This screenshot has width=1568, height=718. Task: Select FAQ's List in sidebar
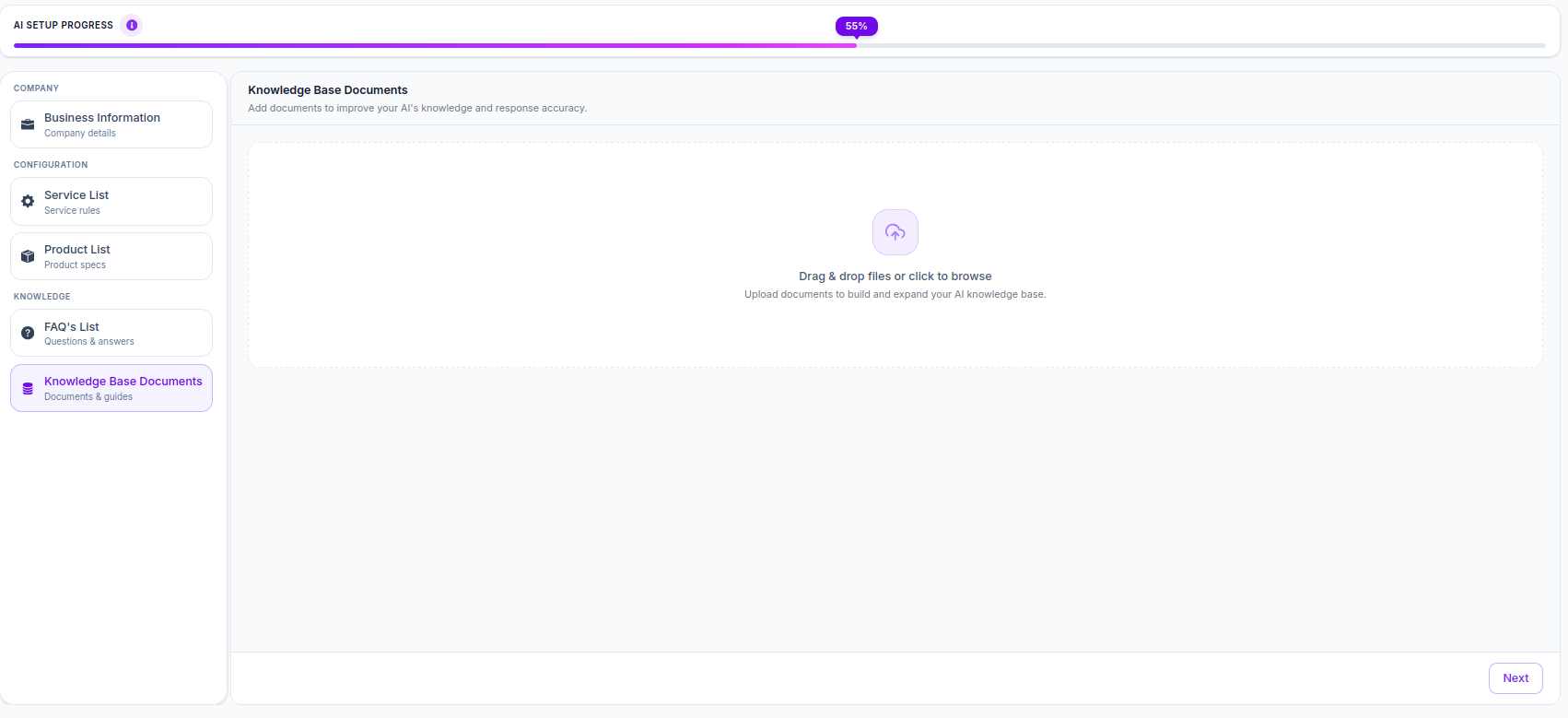[x=111, y=333]
